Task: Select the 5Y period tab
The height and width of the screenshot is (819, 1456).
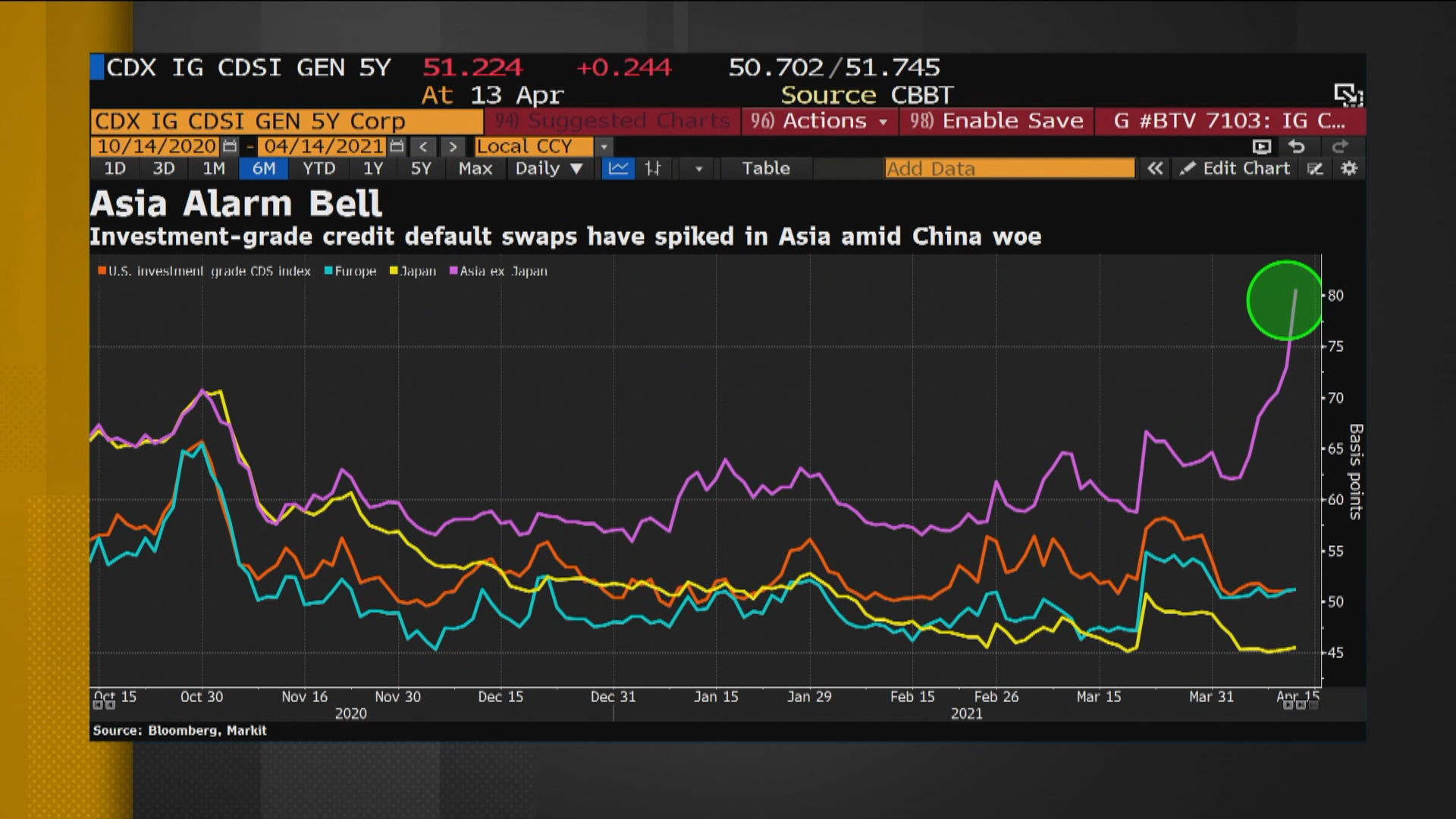Action: click(421, 168)
